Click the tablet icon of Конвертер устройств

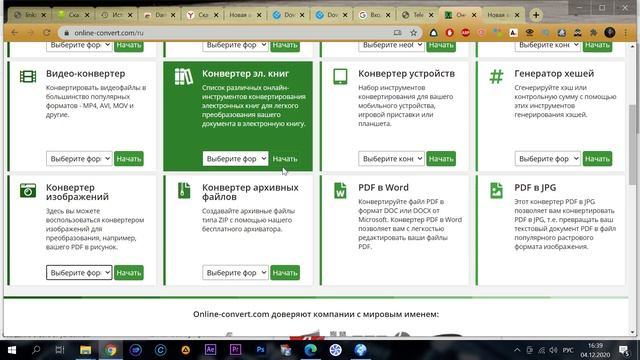[x=340, y=77]
